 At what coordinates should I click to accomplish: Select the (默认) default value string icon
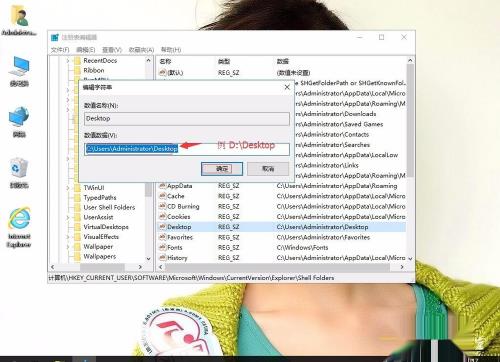click(162, 72)
